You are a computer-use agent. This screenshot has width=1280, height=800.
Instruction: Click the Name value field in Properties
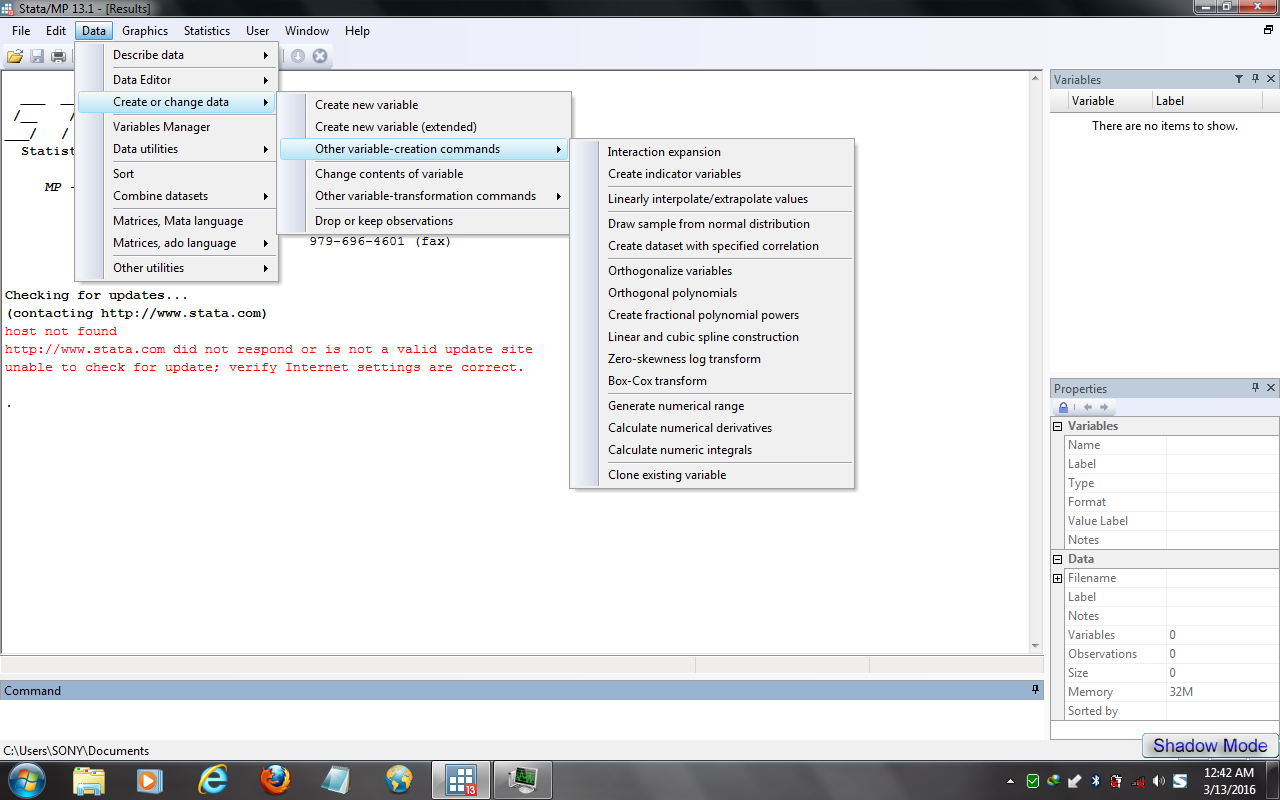[1222, 445]
